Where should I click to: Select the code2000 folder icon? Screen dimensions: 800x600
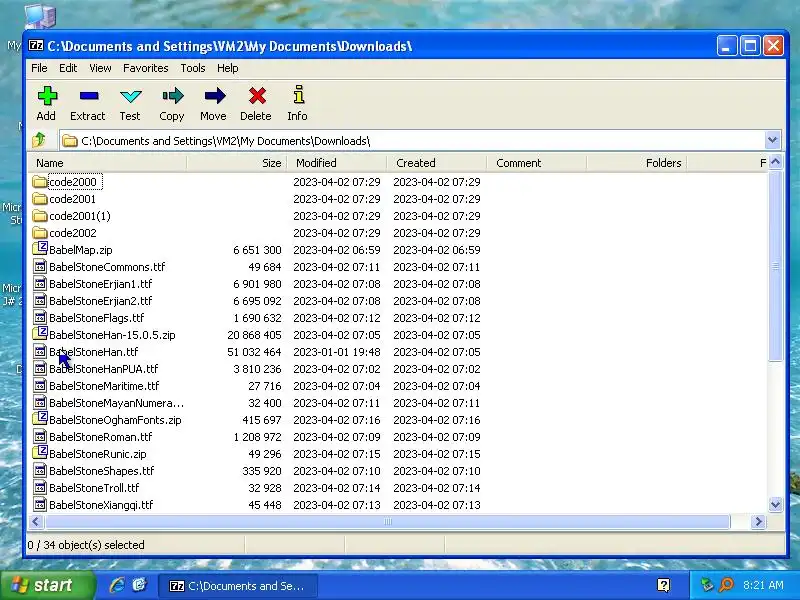click(x=39, y=182)
